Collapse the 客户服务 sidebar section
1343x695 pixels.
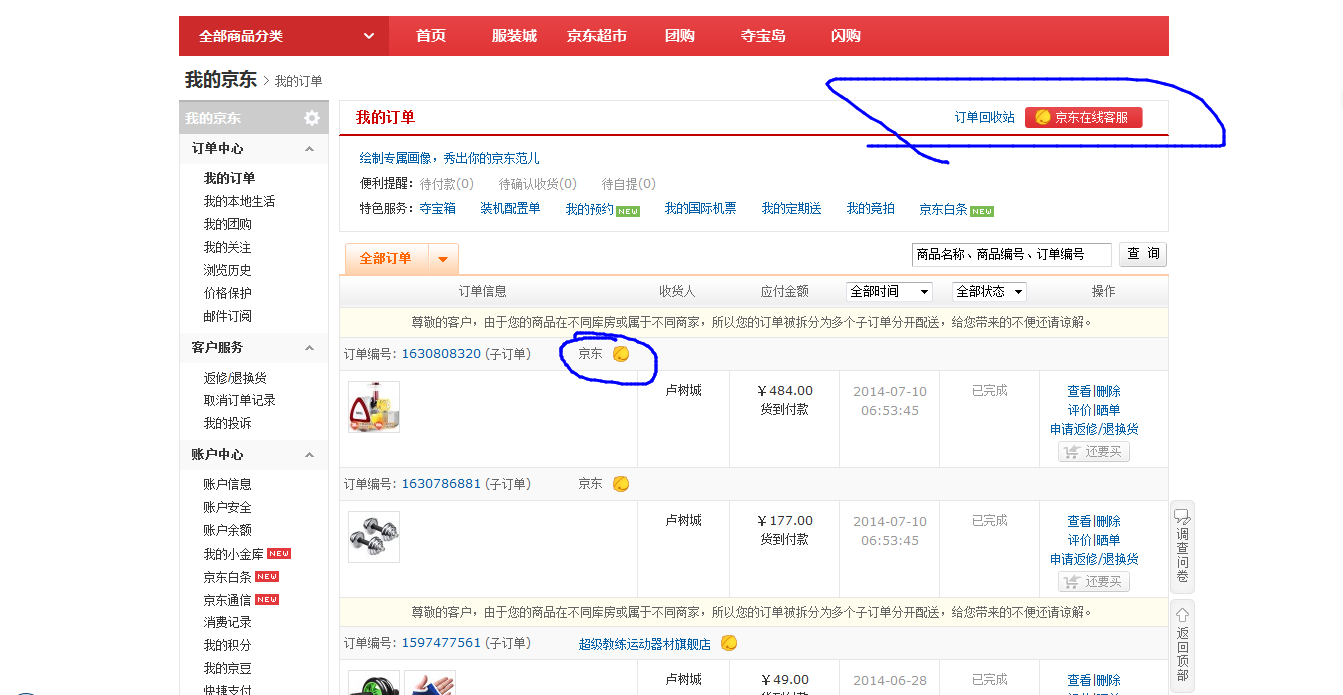[x=309, y=348]
